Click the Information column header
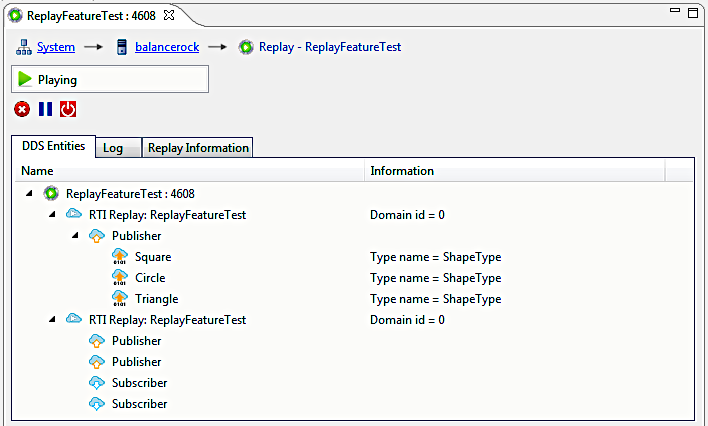This screenshot has height=426, width=708. (515, 171)
